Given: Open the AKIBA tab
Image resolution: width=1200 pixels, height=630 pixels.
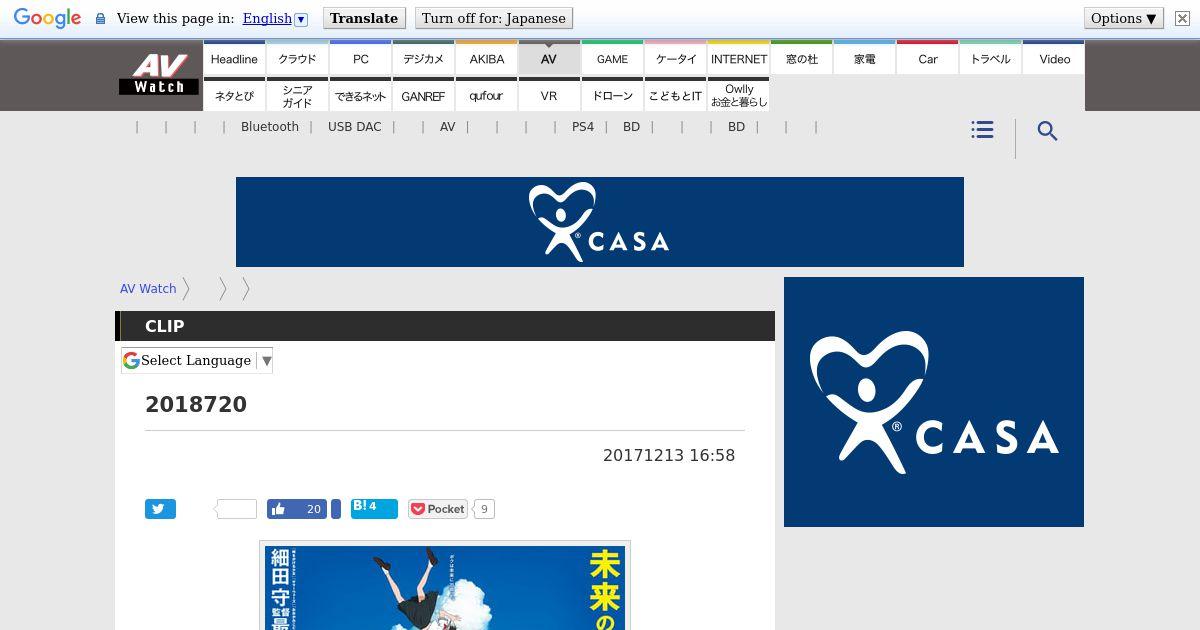Looking at the screenshot, I should point(487,59).
